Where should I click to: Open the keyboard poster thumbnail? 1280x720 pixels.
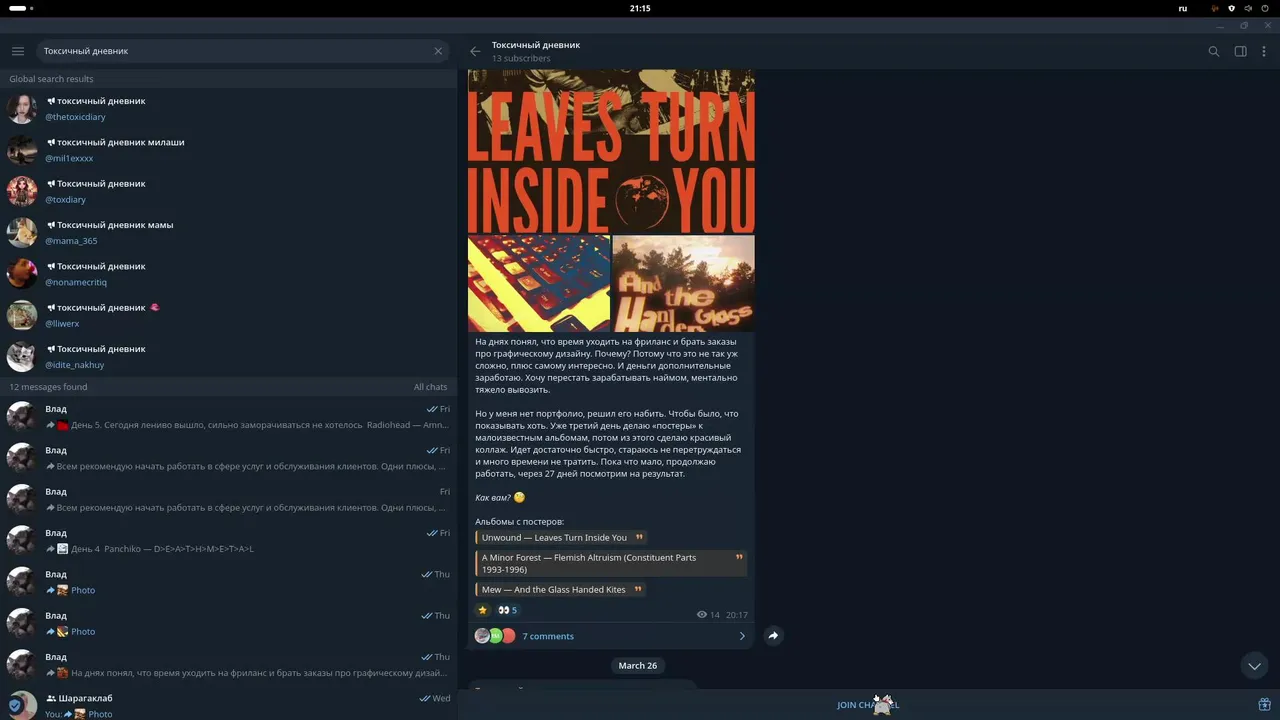click(x=539, y=283)
